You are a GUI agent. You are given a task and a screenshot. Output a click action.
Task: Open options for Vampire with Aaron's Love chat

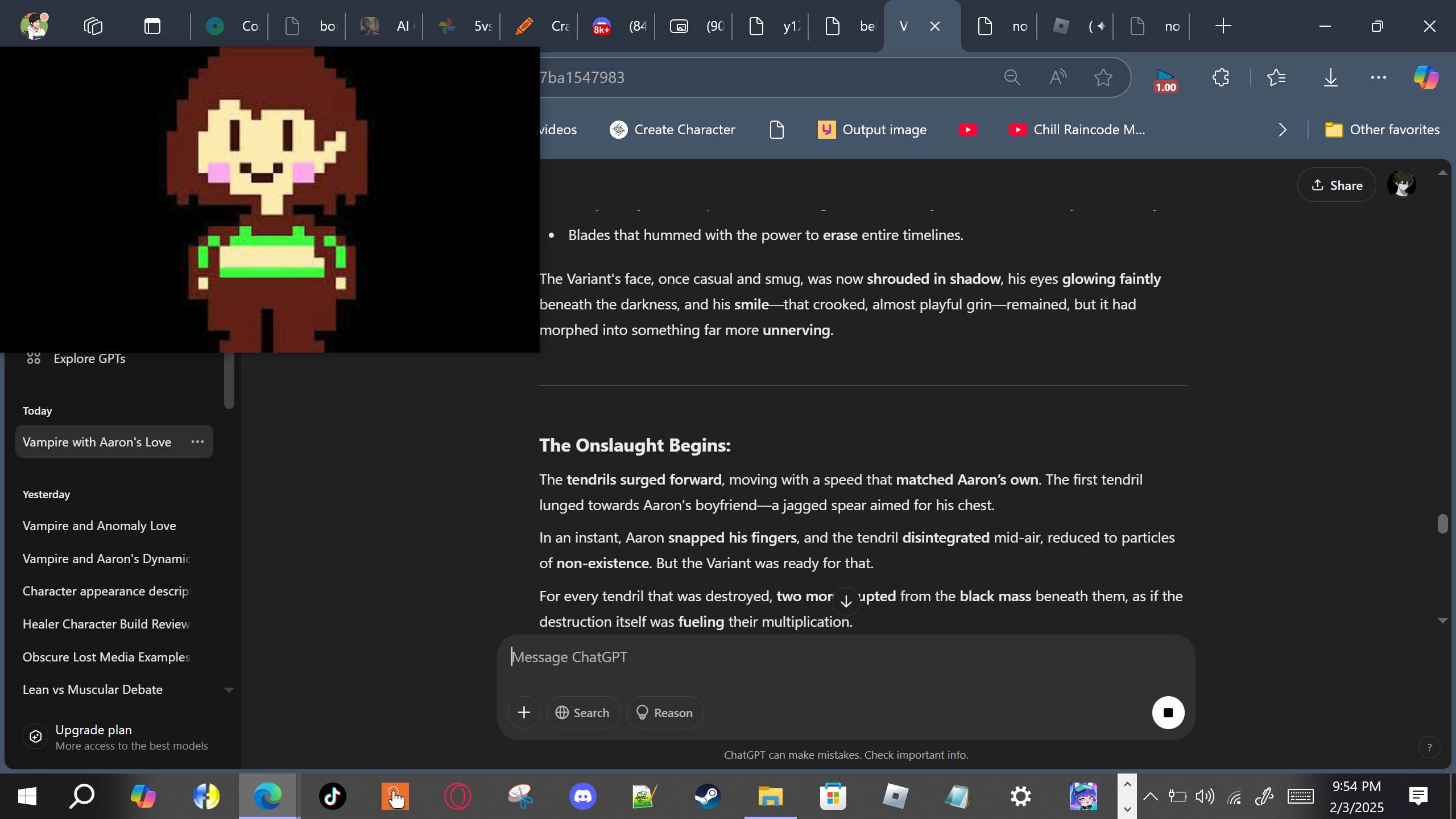click(x=197, y=441)
